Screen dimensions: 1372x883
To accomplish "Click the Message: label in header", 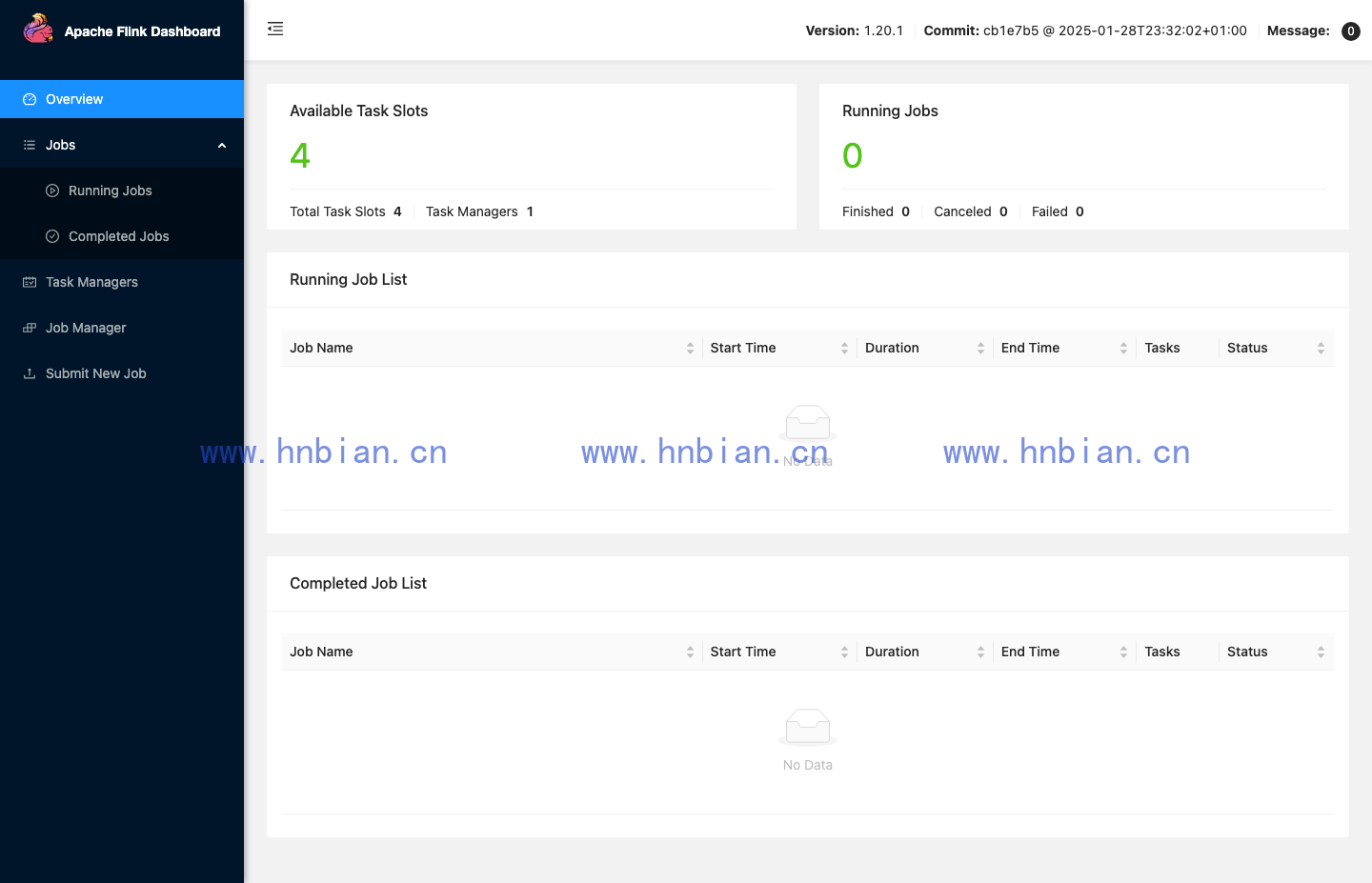I will pos(1299,30).
